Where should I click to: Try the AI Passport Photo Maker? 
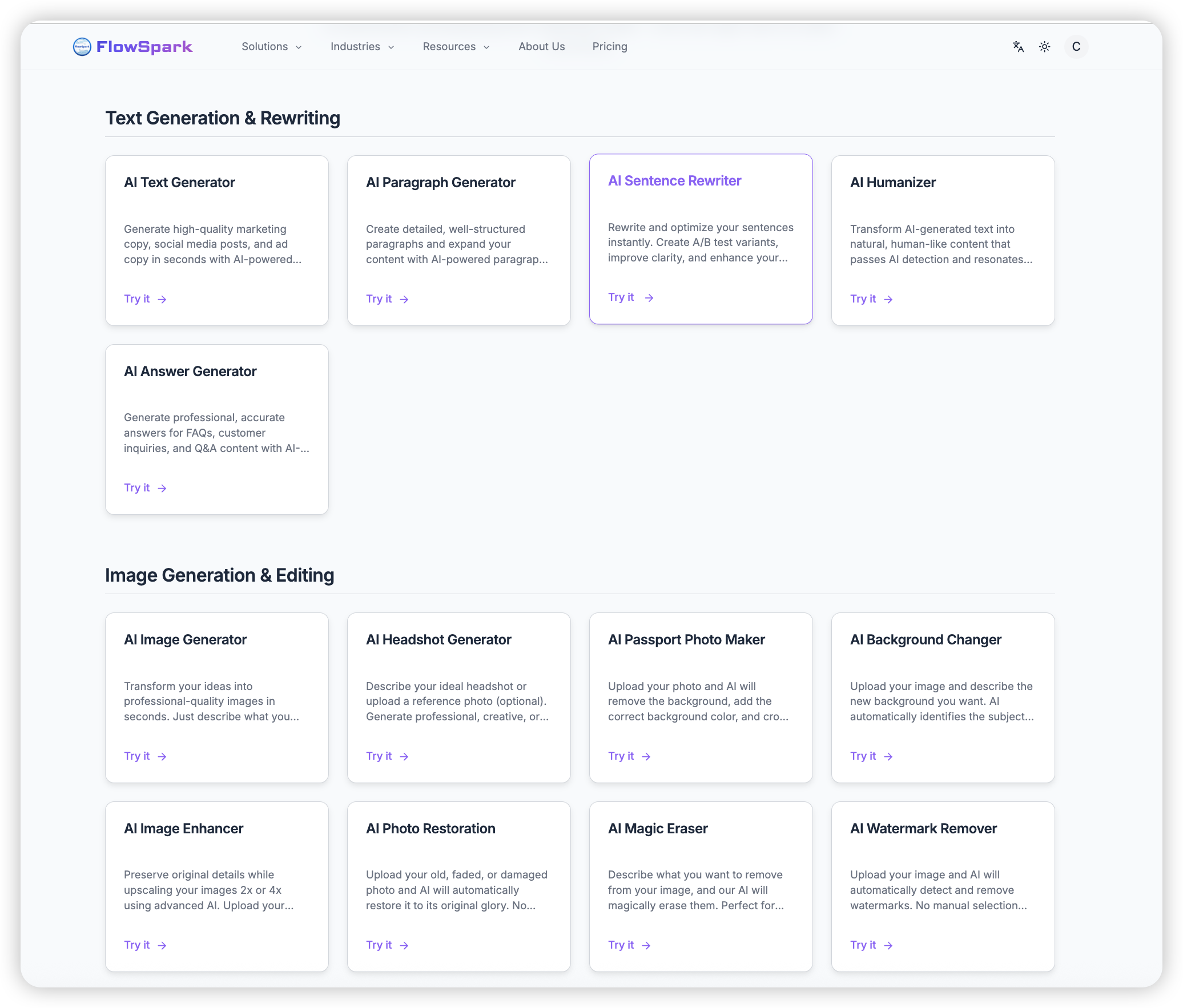[x=621, y=756]
